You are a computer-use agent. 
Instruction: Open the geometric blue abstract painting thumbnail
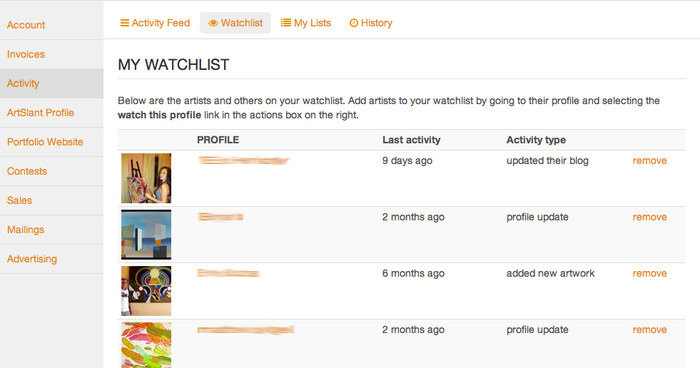click(146, 234)
